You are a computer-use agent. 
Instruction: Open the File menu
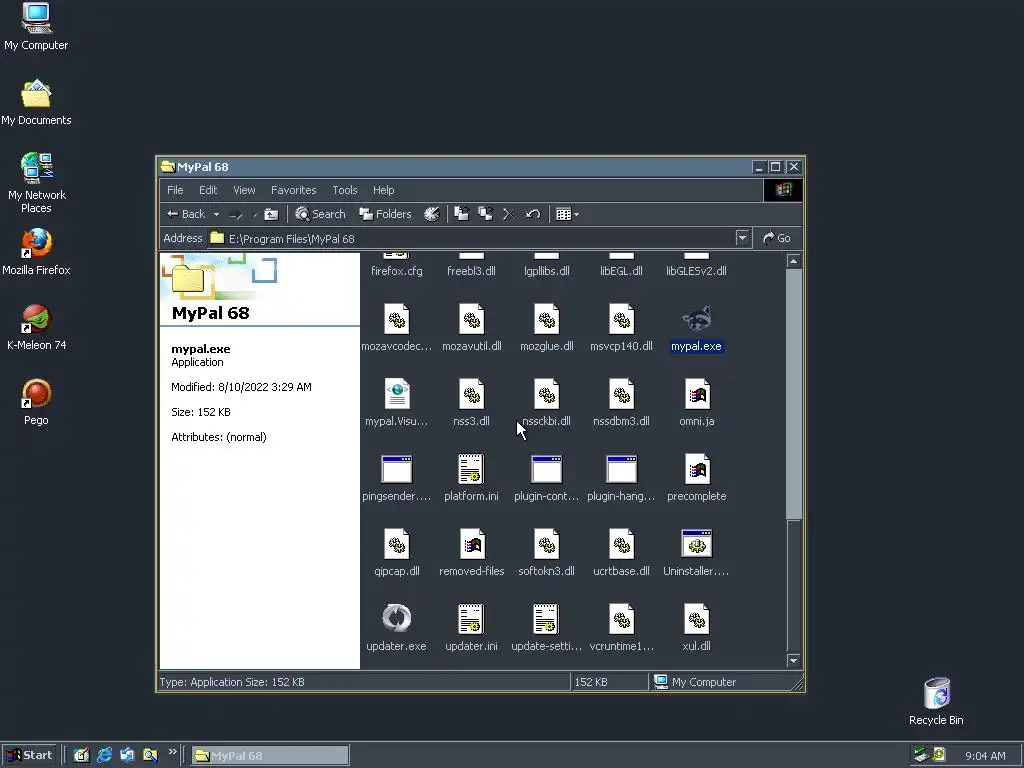pos(175,190)
